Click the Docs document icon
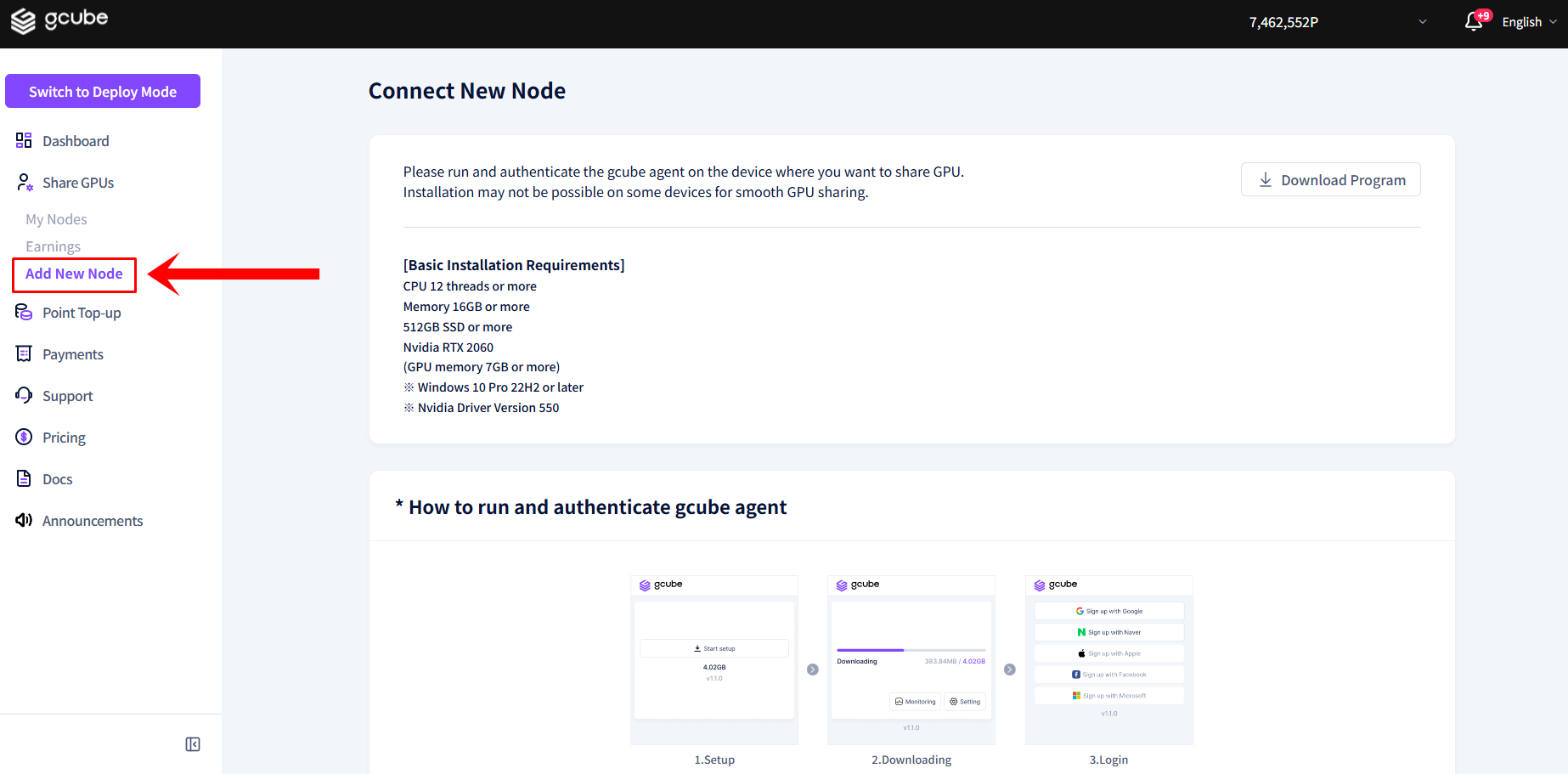Viewport: 1568px width, 774px height. point(24,478)
